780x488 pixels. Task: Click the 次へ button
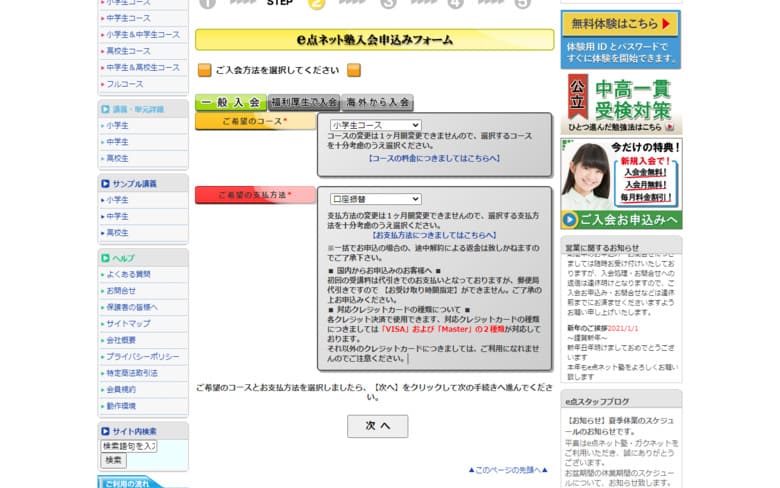pos(378,426)
